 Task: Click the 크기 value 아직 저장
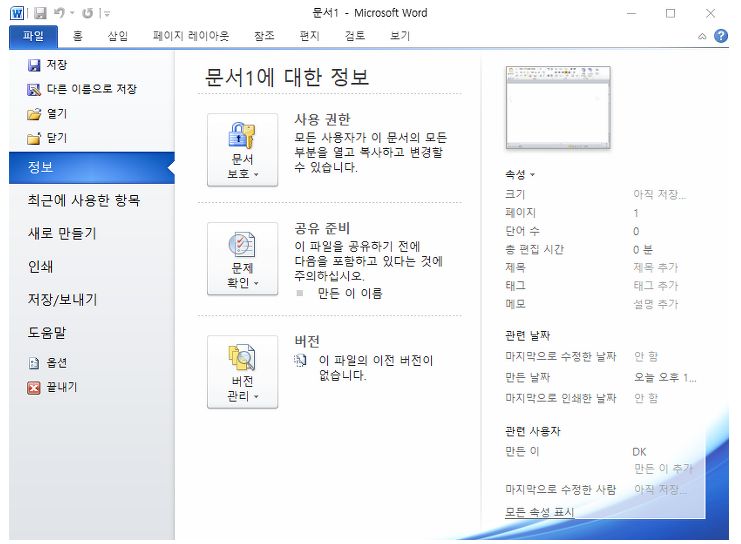[659, 194]
